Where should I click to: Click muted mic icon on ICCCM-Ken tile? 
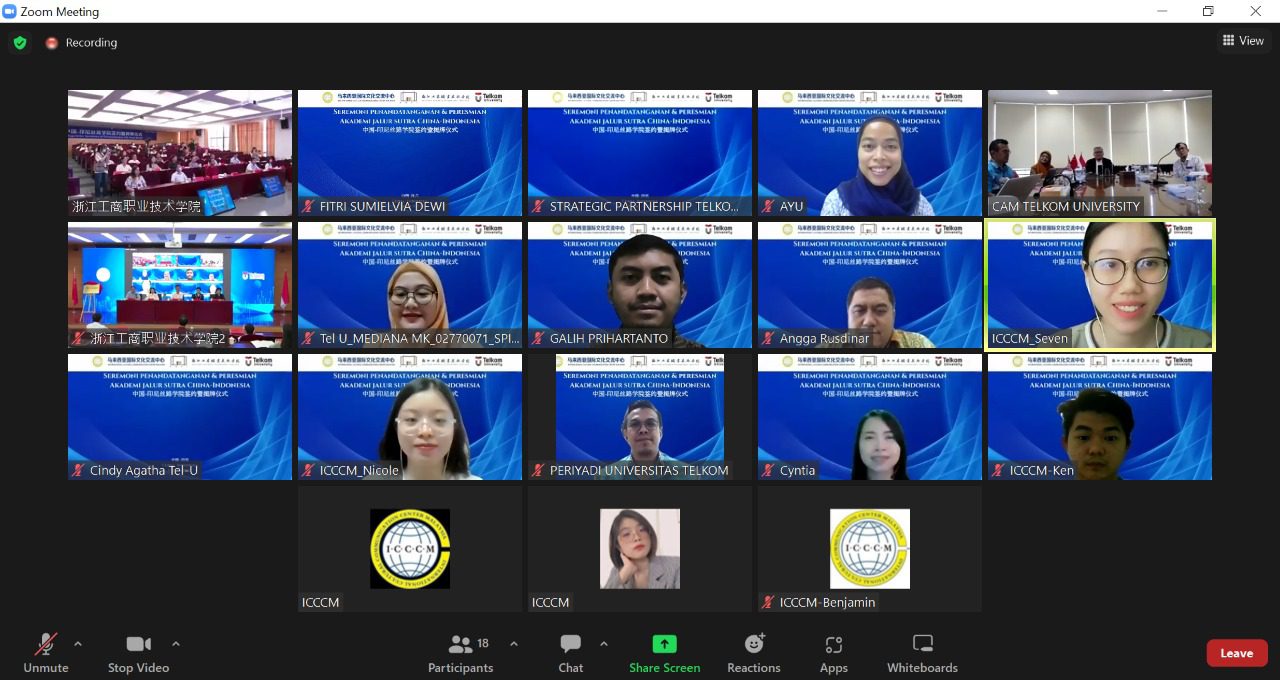pos(999,470)
